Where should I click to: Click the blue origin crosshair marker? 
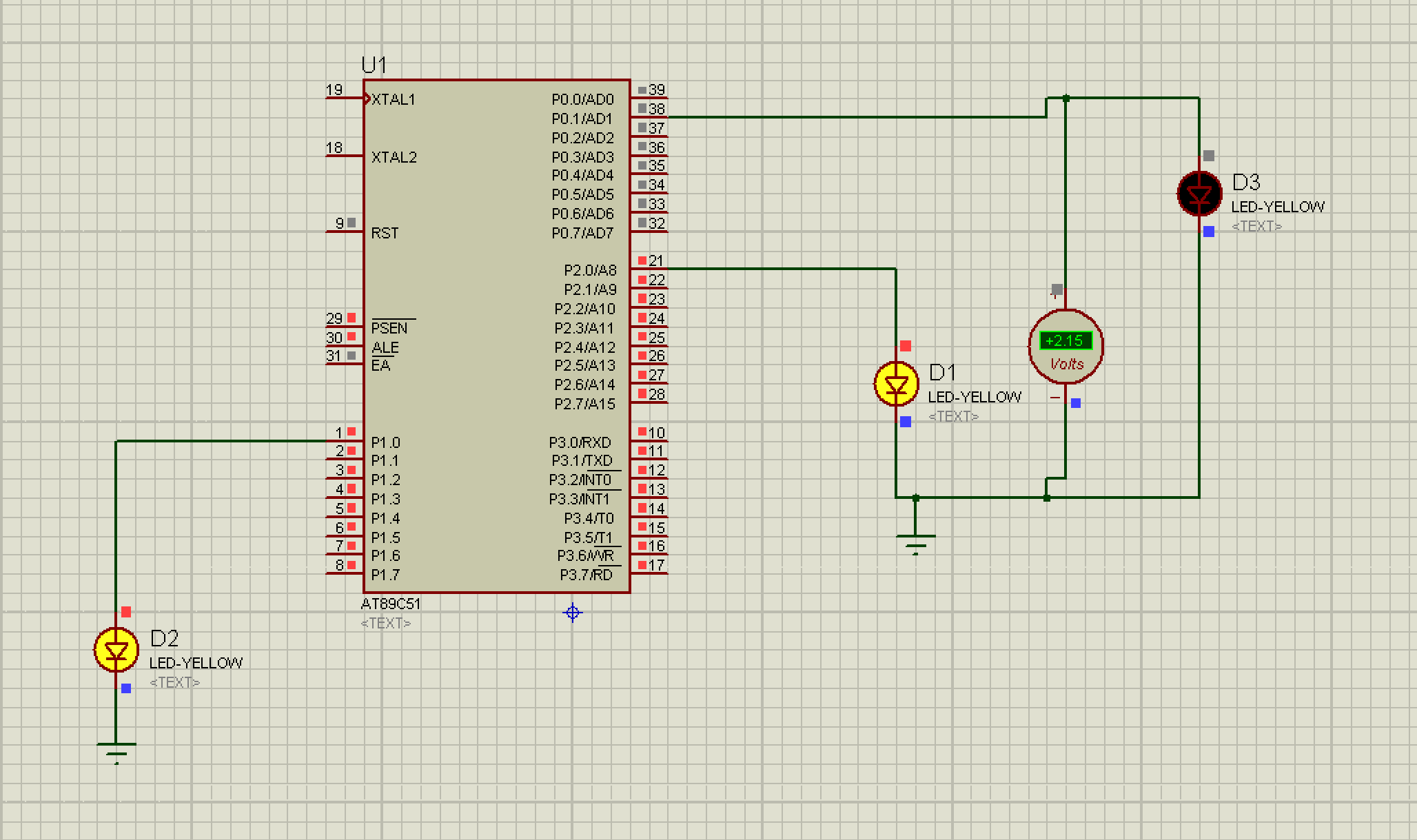(x=573, y=613)
